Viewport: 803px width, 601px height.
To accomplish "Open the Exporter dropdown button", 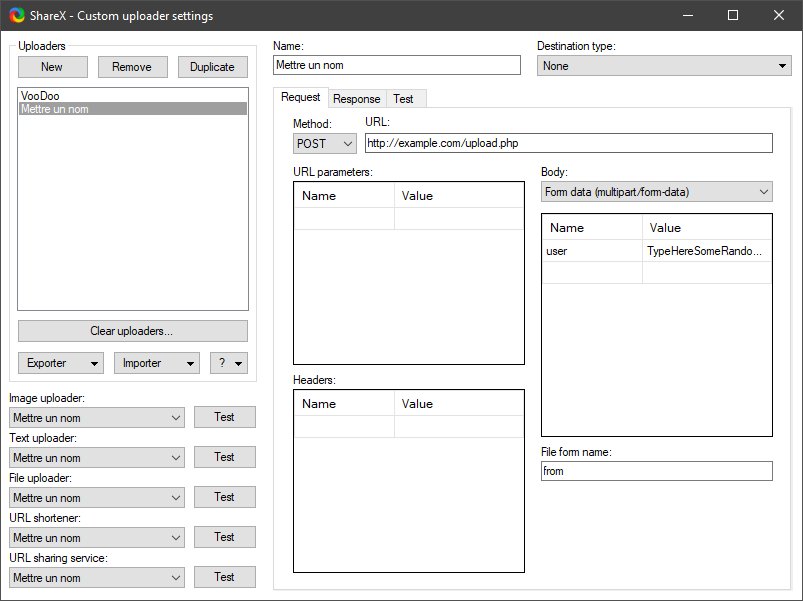I will point(61,363).
